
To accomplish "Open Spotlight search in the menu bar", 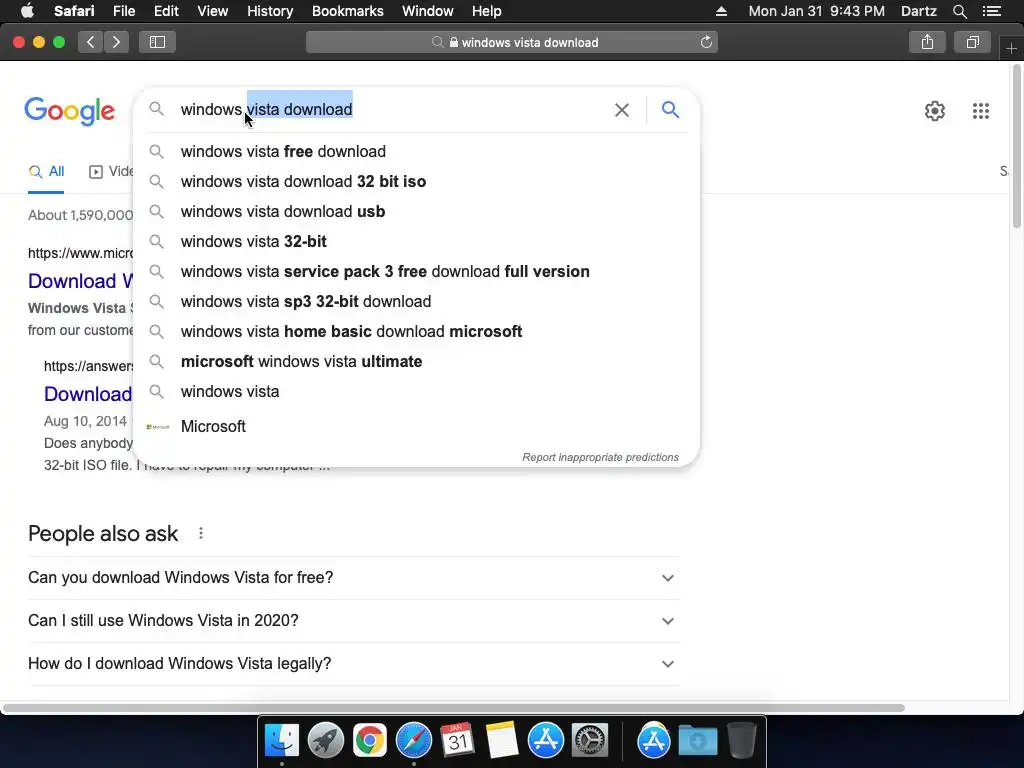I will [x=959, y=11].
